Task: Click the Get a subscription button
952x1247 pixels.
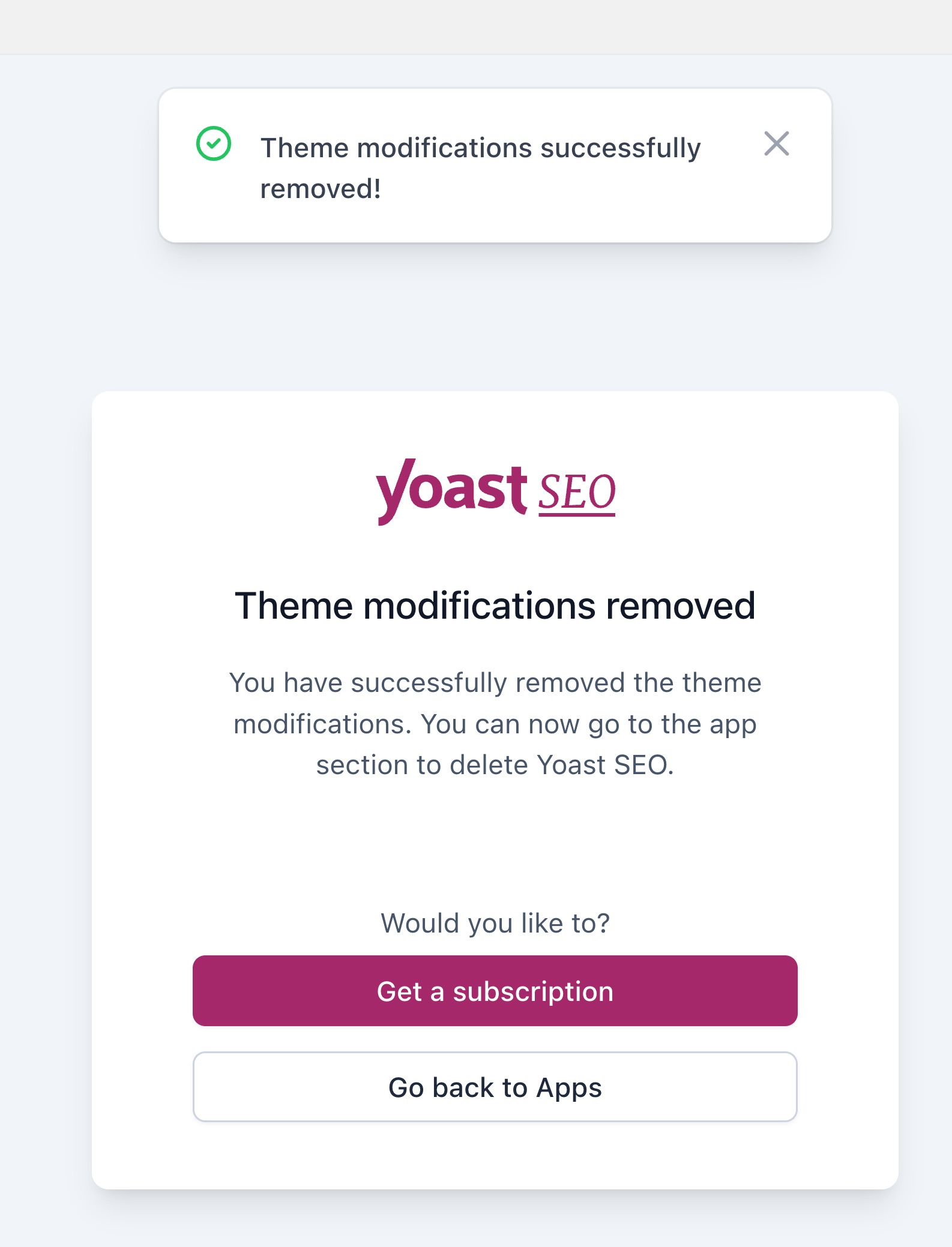Action: tap(495, 991)
